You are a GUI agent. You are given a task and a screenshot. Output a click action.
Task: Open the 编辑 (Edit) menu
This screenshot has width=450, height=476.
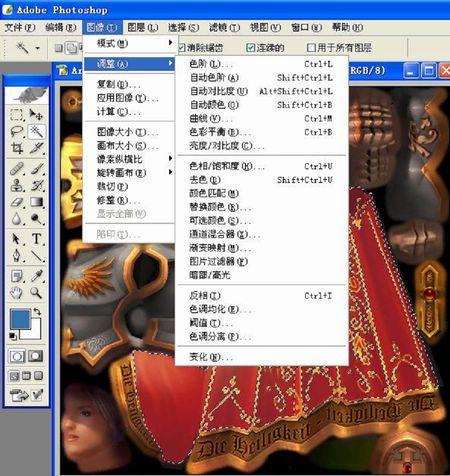click(61, 27)
